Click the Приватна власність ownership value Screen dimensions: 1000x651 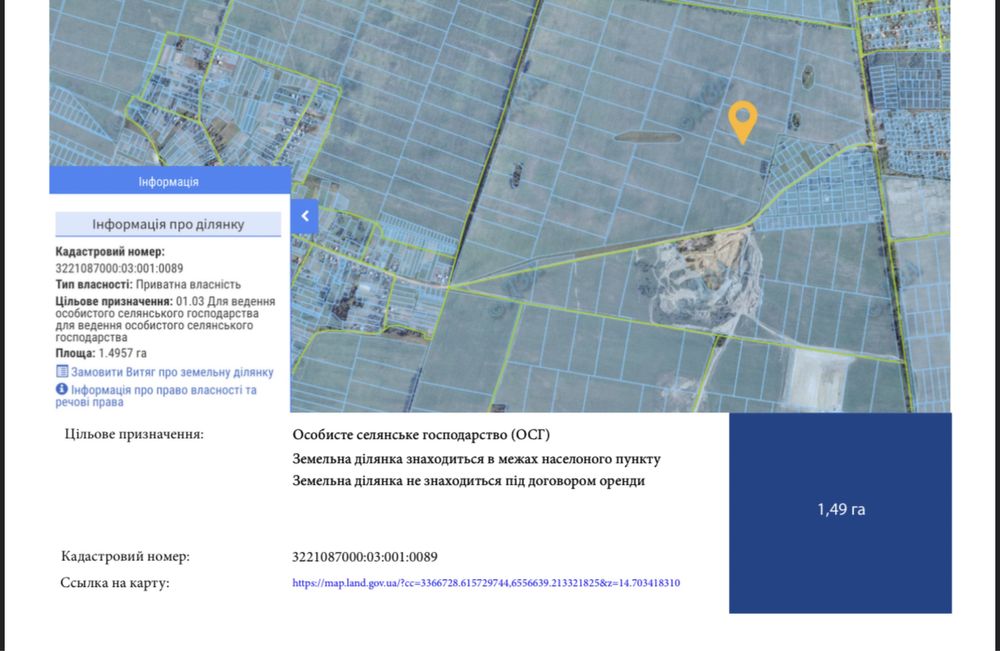tap(188, 284)
